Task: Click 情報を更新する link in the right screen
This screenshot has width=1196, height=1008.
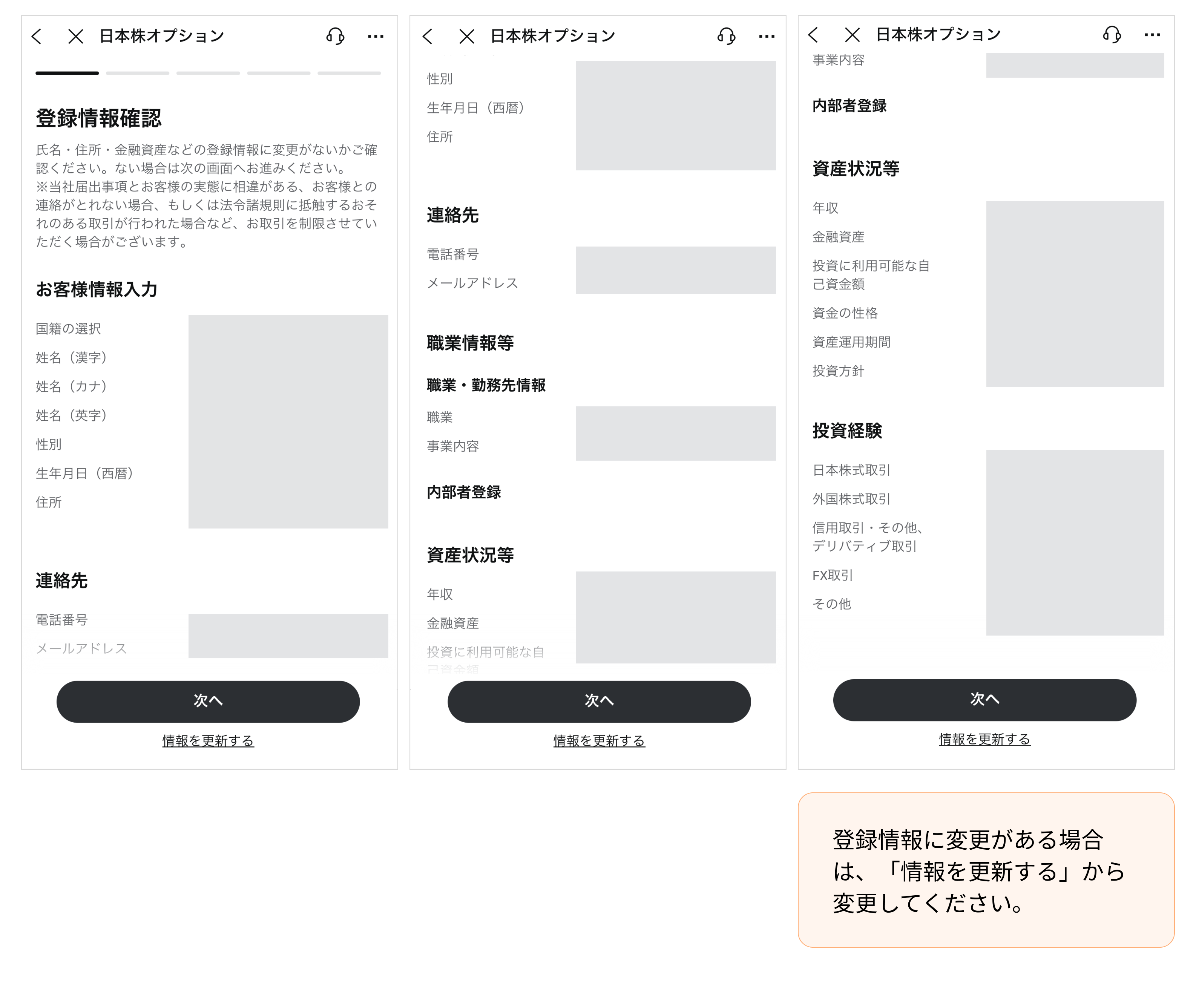Action: 984,739
